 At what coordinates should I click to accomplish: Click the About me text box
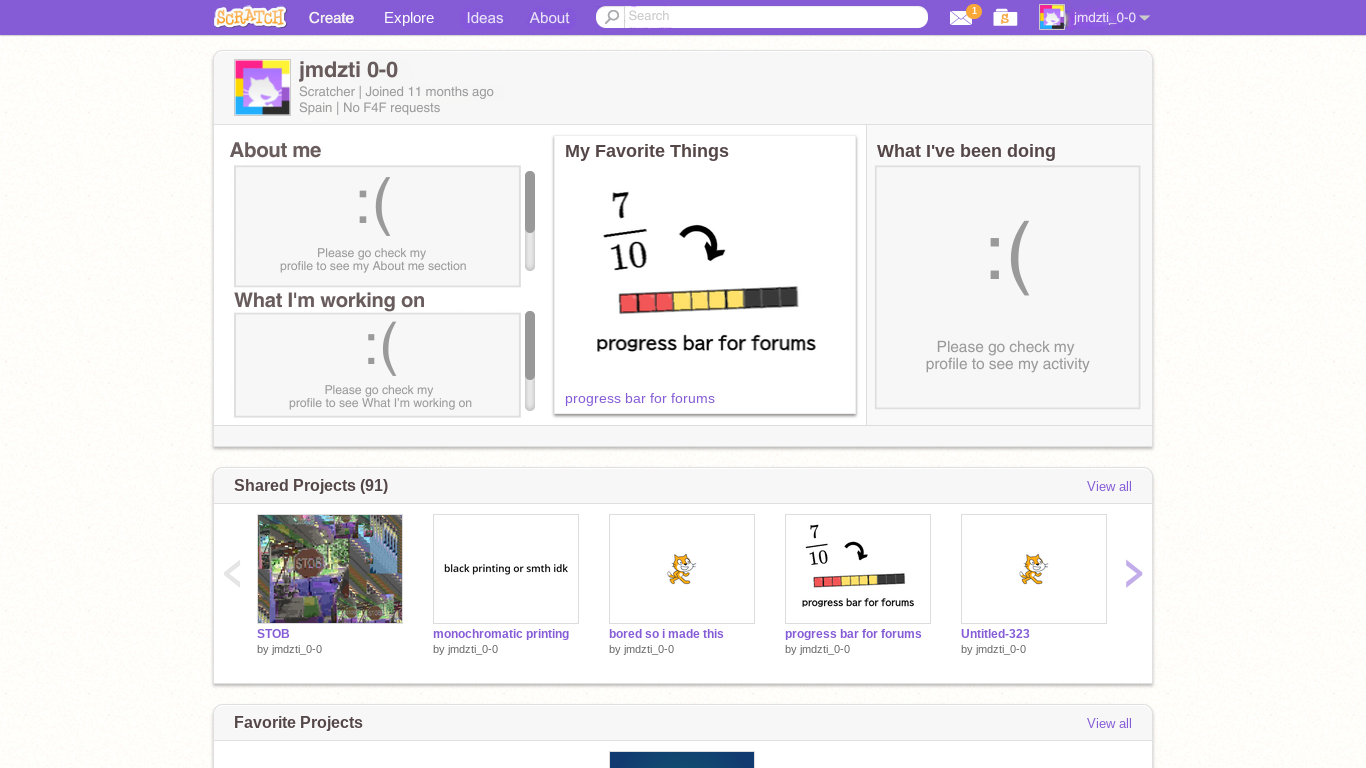point(377,226)
